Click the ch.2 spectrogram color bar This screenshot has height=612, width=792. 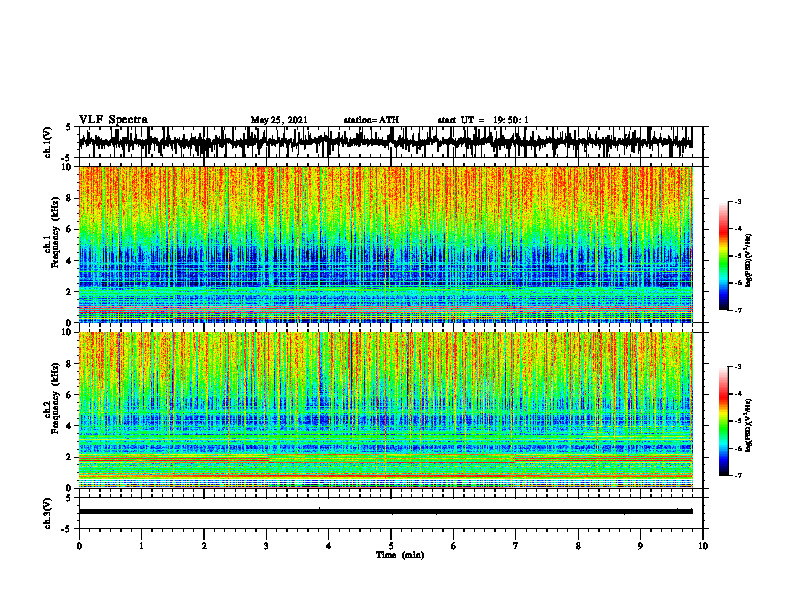[x=724, y=421]
